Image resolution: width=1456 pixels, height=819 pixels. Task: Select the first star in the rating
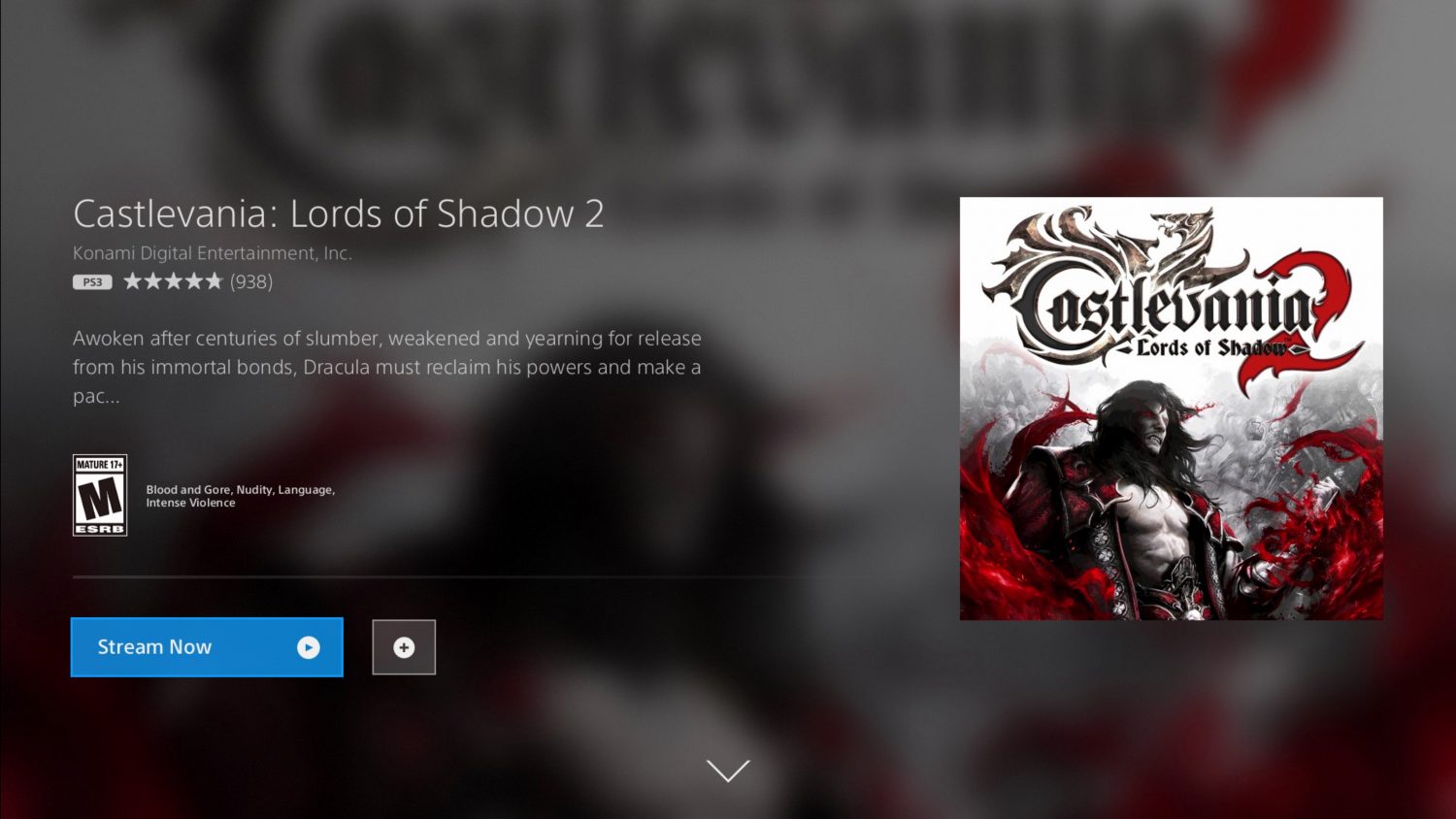133,281
